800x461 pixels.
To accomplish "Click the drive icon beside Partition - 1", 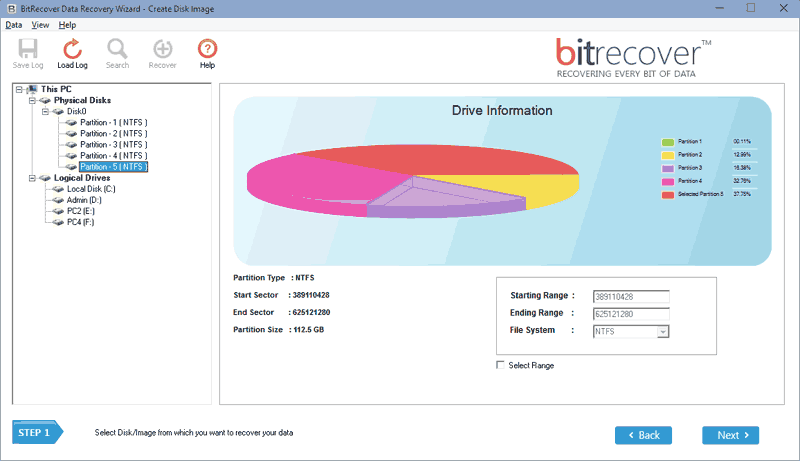I will (x=71, y=123).
